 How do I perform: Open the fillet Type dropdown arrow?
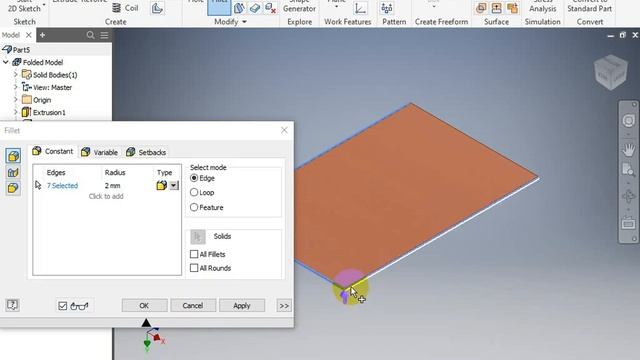coord(174,185)
